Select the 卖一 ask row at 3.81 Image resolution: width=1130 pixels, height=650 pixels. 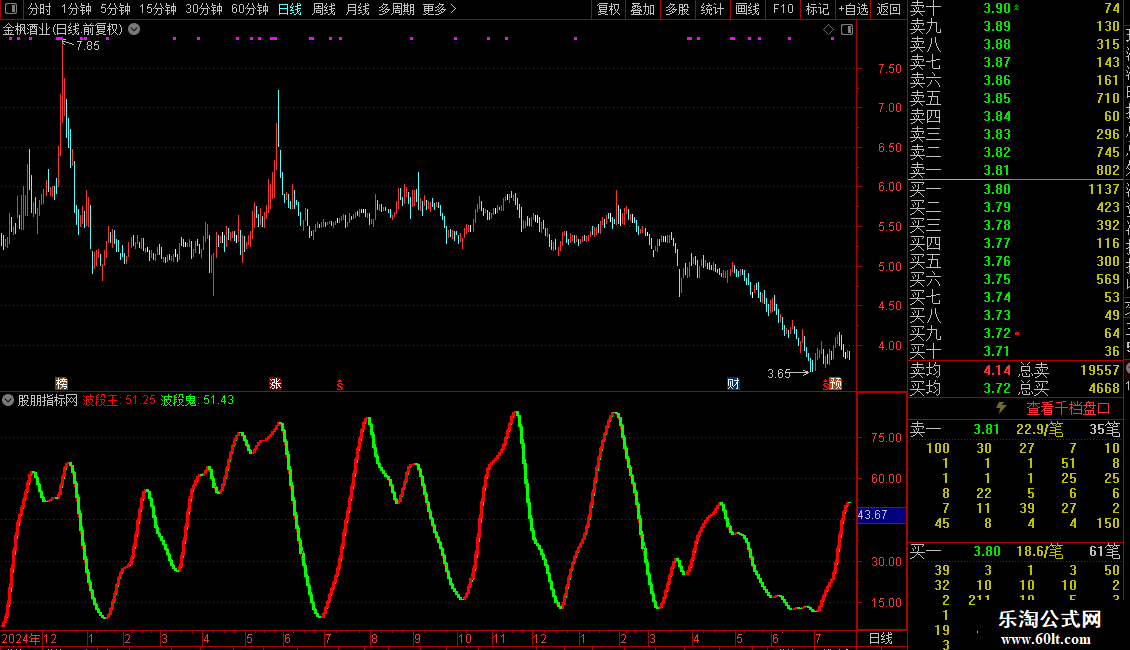click(x=1015, y=170)
